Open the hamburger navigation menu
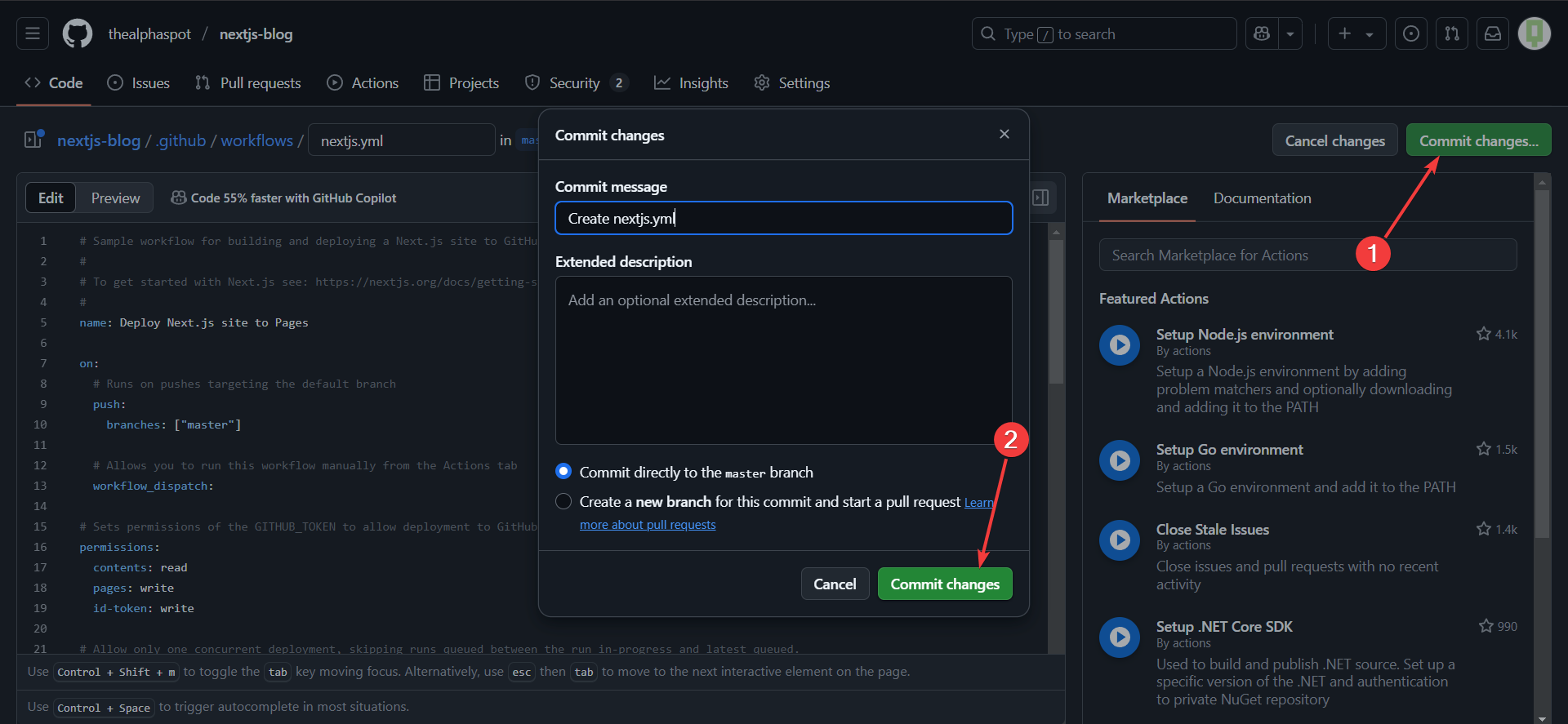This screenshot has width=1568, height=724. click(x=33, y=33)
